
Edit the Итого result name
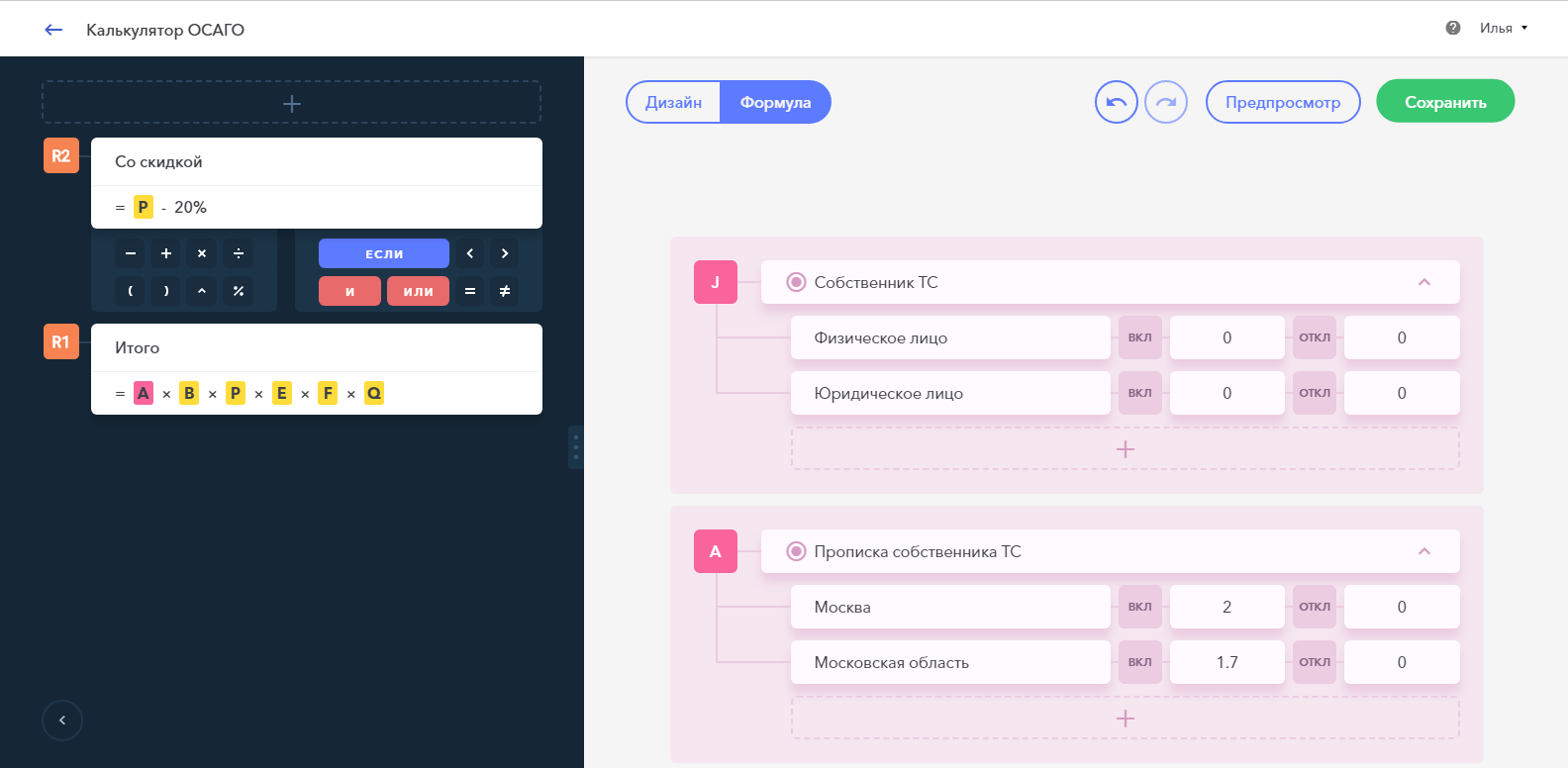click(x=317, y=347)
